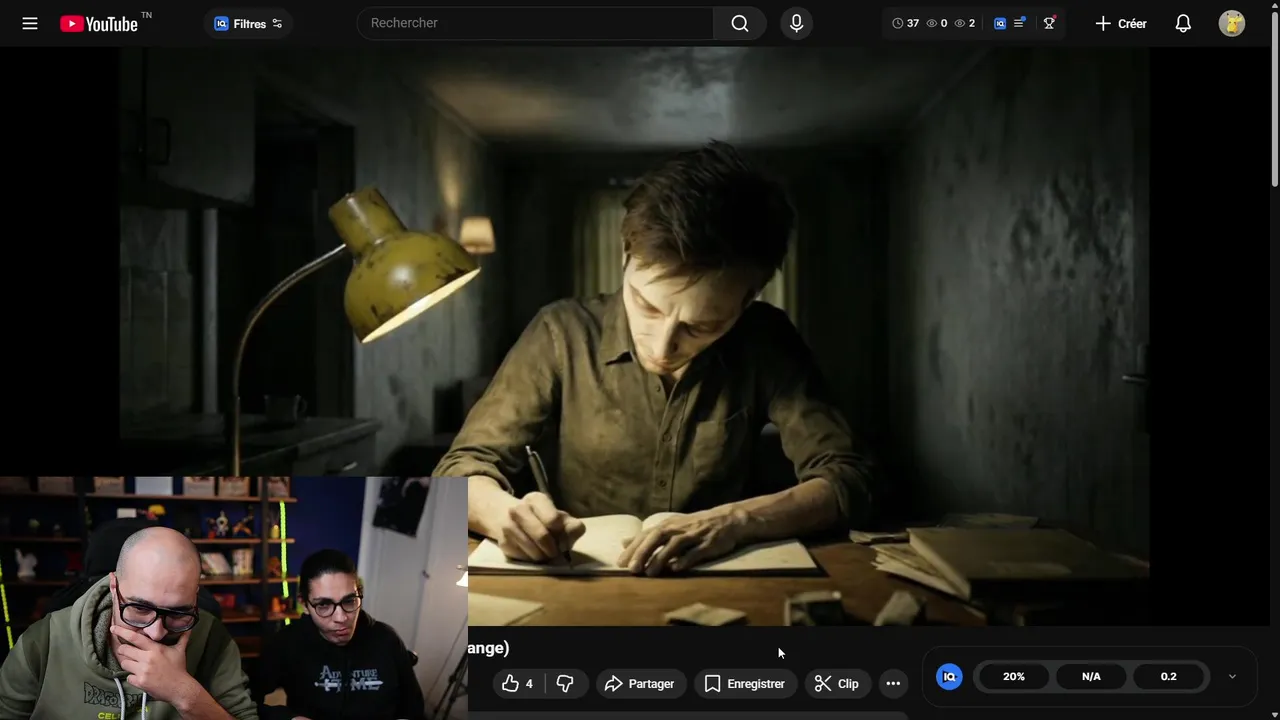The image size is (1280, 720).
Task: Click the Créer button
Action: [x=1121, y=23]
